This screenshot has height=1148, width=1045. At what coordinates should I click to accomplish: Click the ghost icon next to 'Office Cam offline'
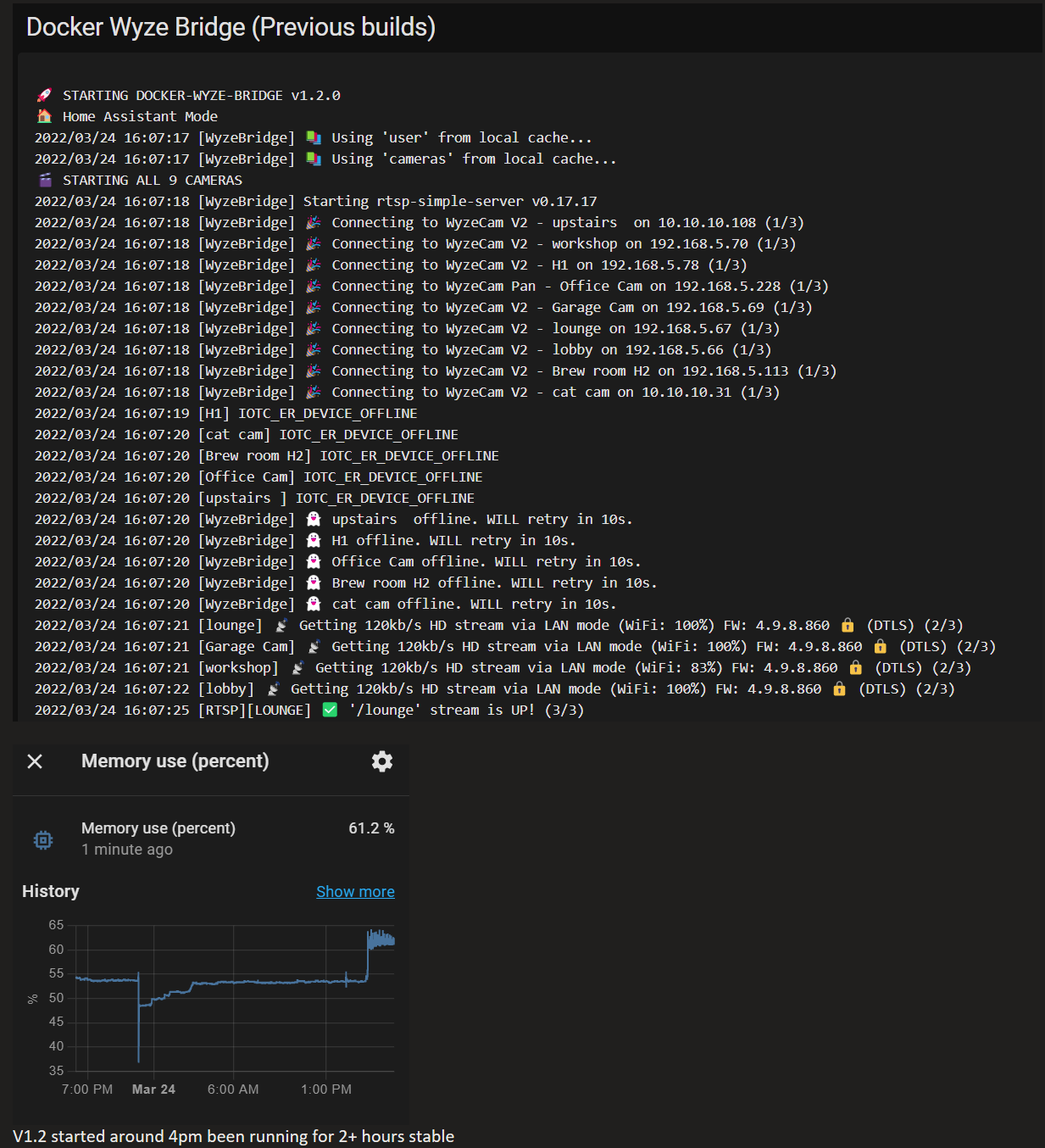tap(314, 560)
